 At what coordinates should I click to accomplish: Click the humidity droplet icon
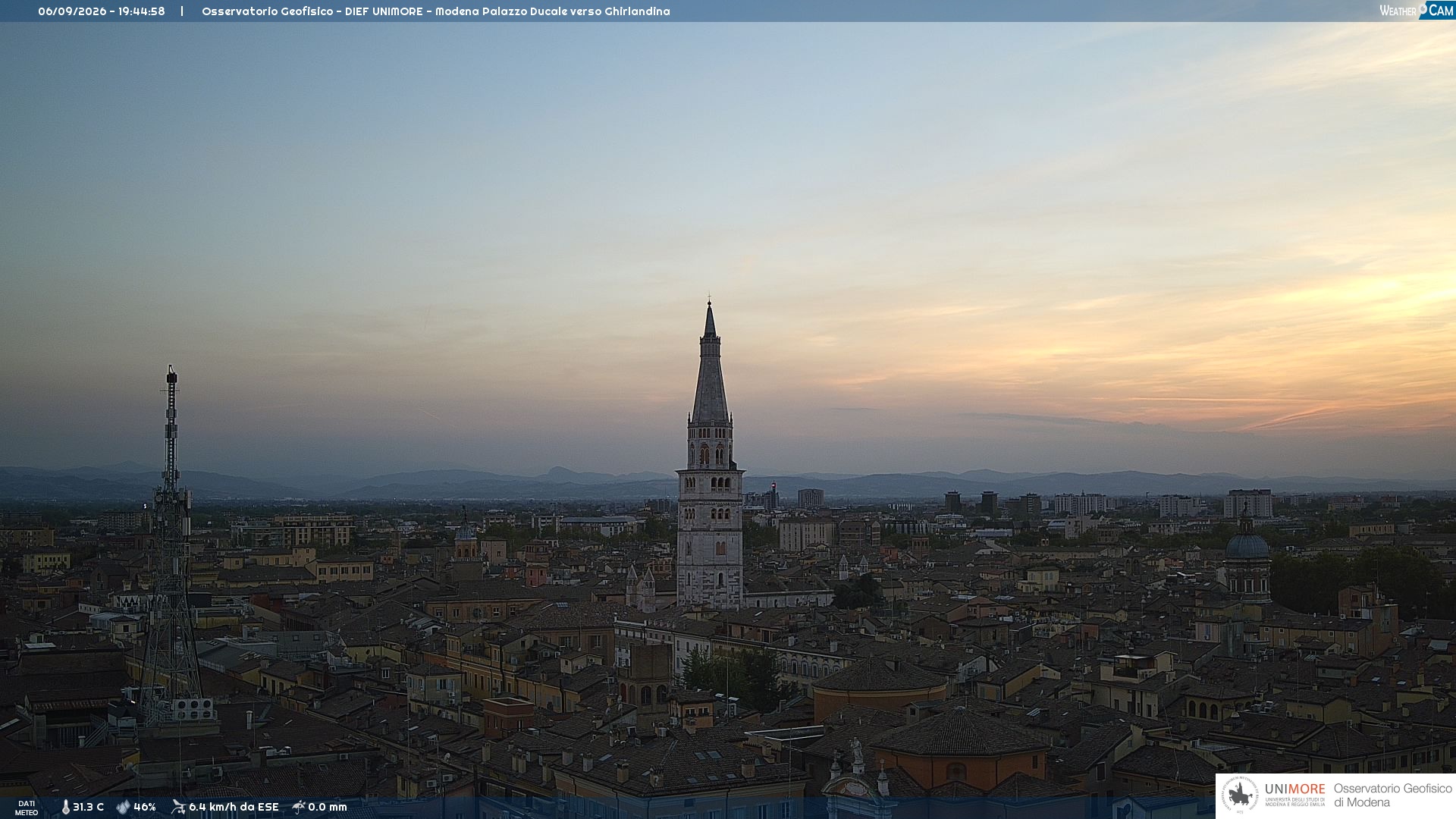pos(123,807)
